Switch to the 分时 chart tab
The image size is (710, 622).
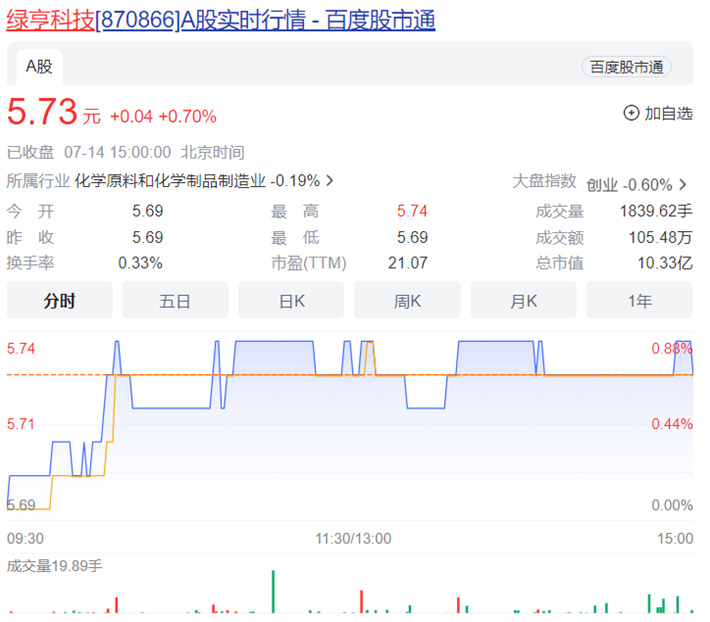click(59, 301)
